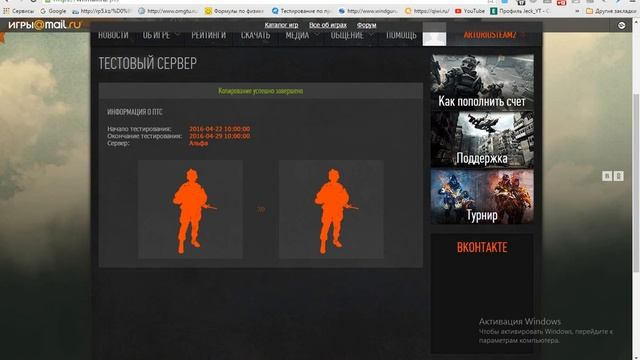Open the Все об играх link
Image resolution: width=640 pixels, height=360 pixels.
(328, 25)
